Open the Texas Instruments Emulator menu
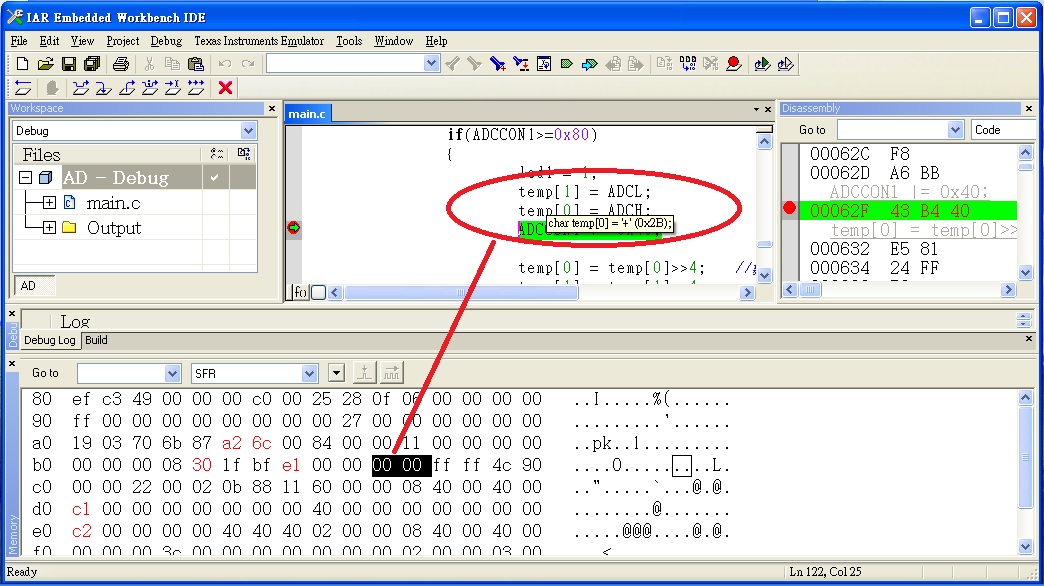 (259, 41)
